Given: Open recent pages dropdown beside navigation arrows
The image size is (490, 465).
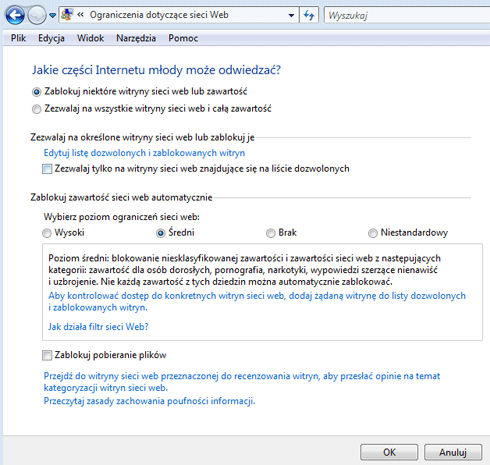Looking at the screenshot, I should (x=52, y=15).
